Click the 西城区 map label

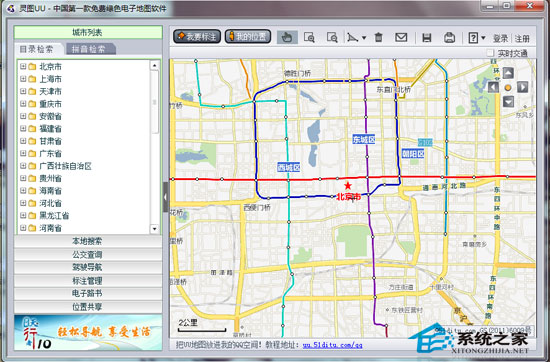pos(289,167)
